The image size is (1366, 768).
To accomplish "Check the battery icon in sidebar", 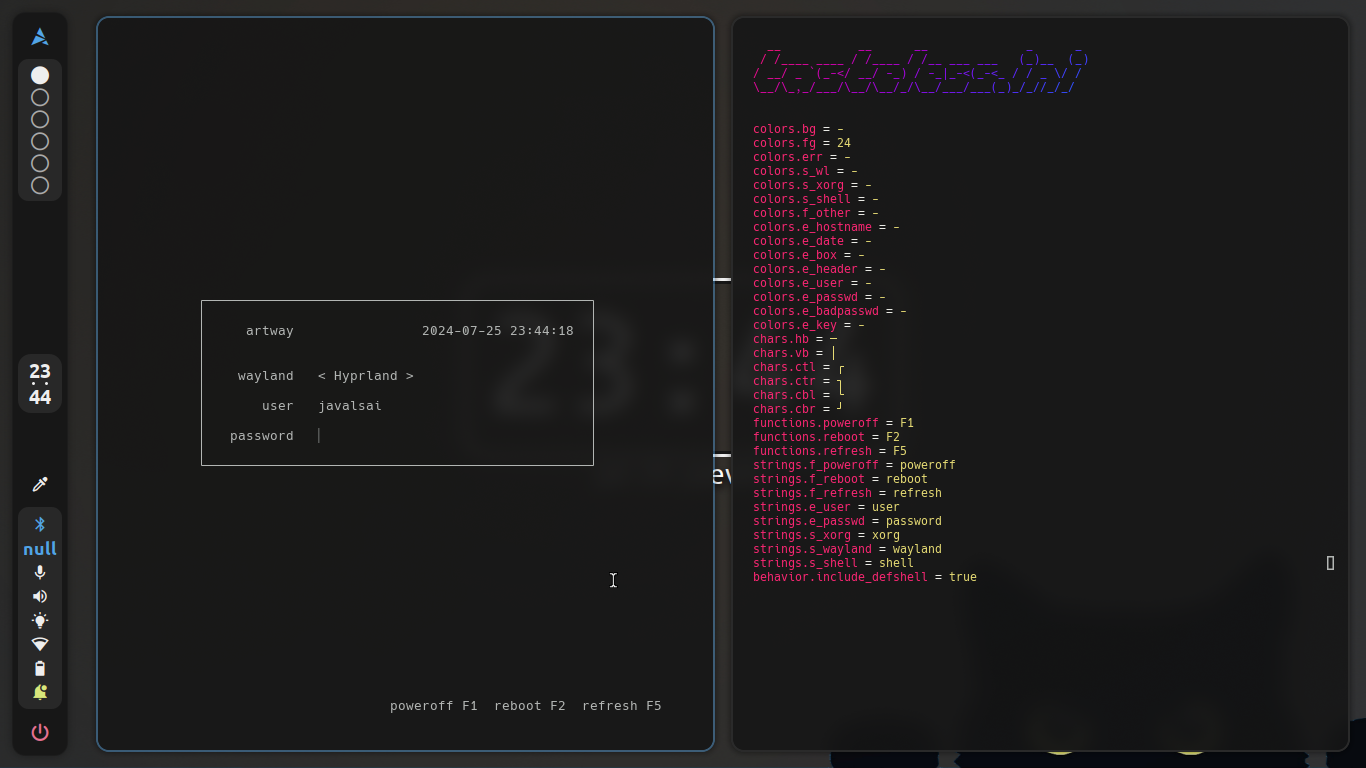I will click(40, 668).
